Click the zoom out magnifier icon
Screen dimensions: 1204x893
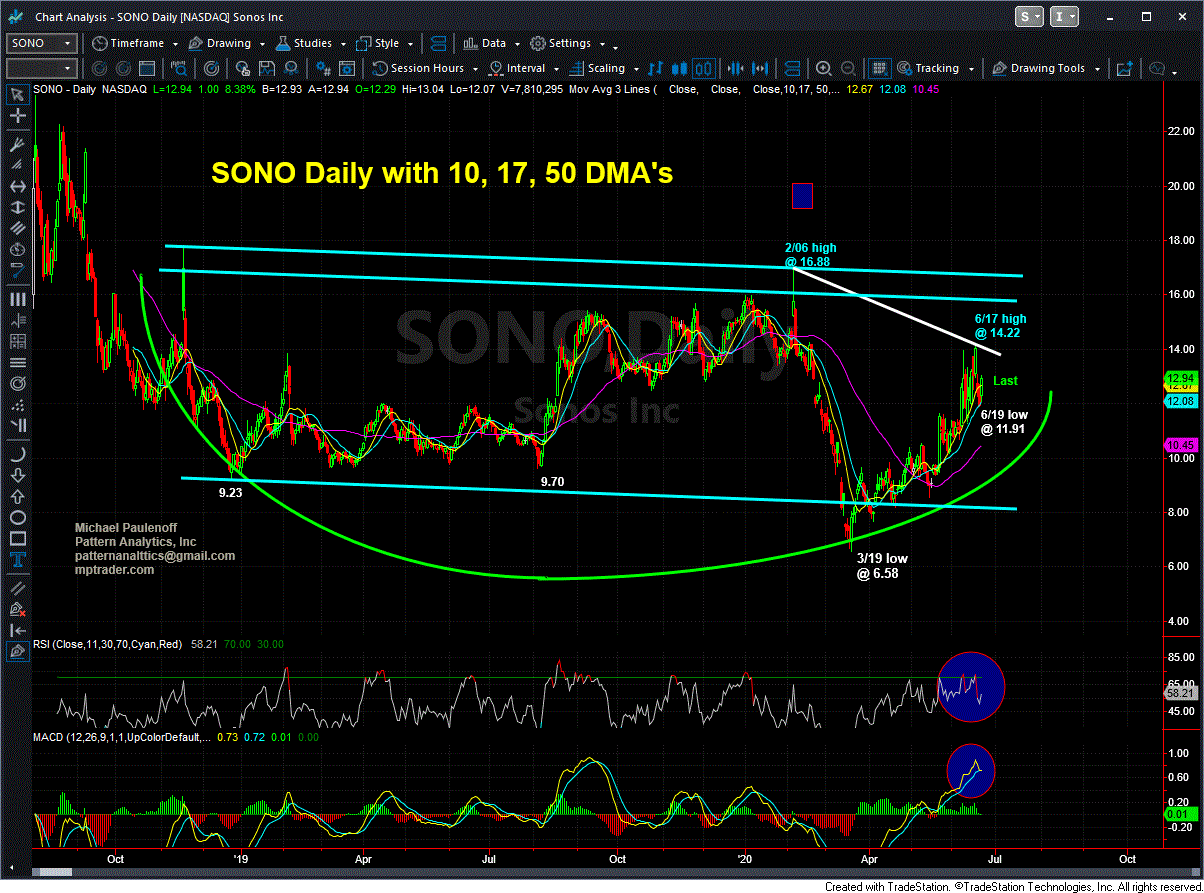848,68
